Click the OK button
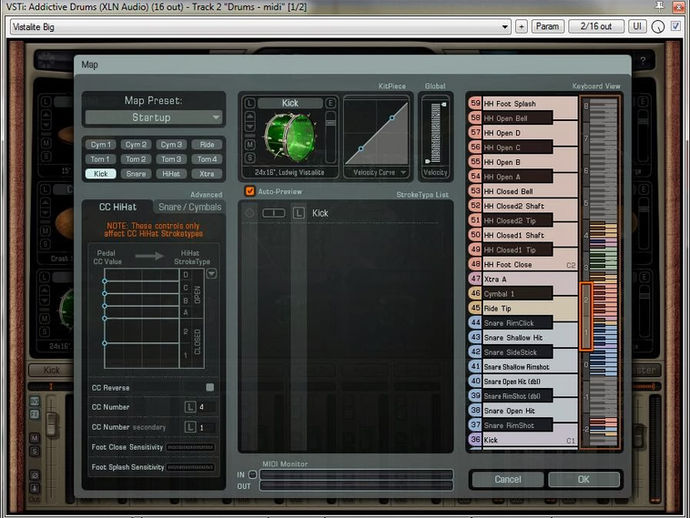 584,479
